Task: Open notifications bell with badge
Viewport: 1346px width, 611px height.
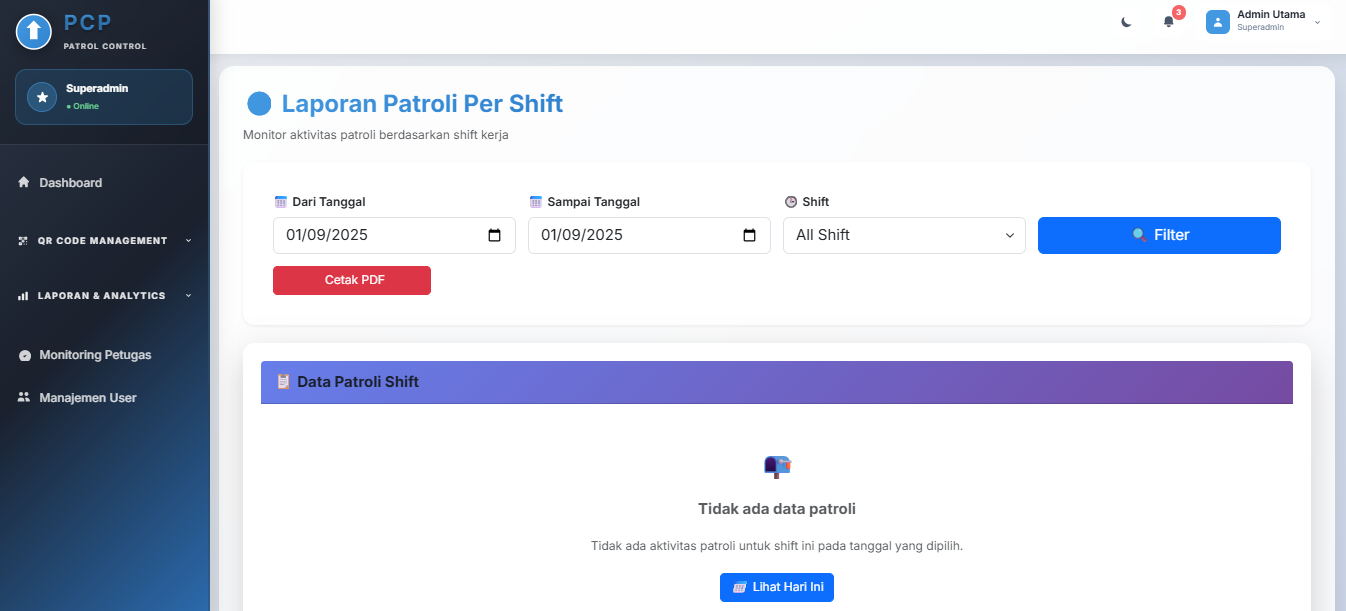Action: pos(1168,22)
